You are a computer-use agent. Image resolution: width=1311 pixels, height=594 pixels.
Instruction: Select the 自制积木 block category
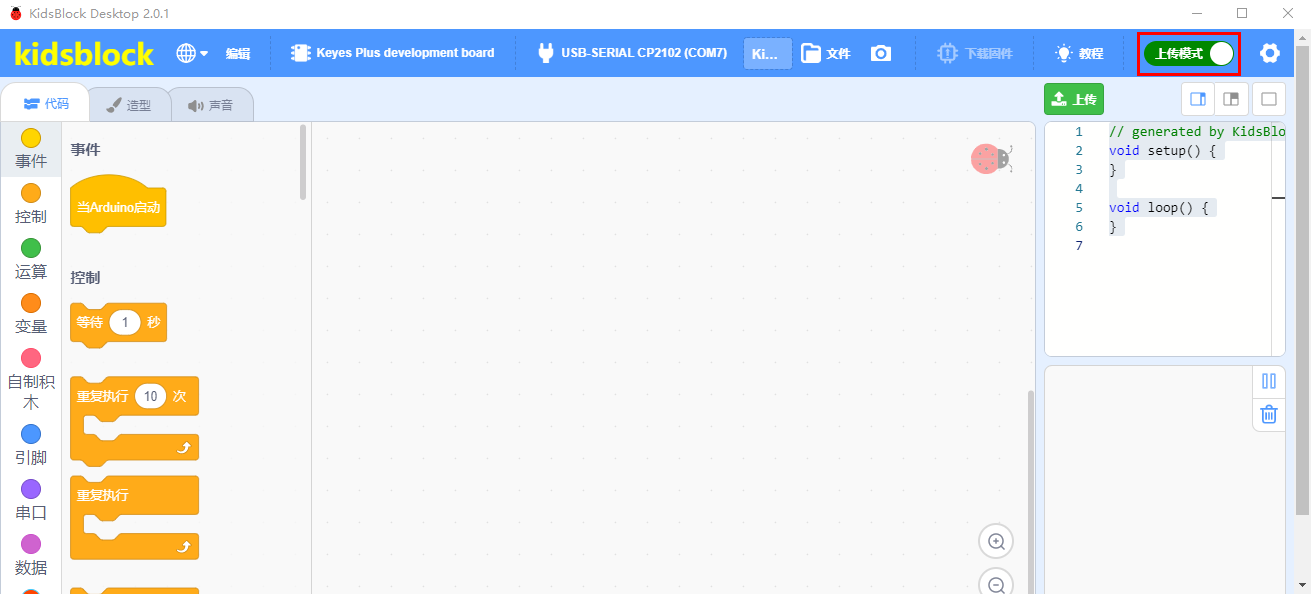pyautogui.click(x=31, y=379)
